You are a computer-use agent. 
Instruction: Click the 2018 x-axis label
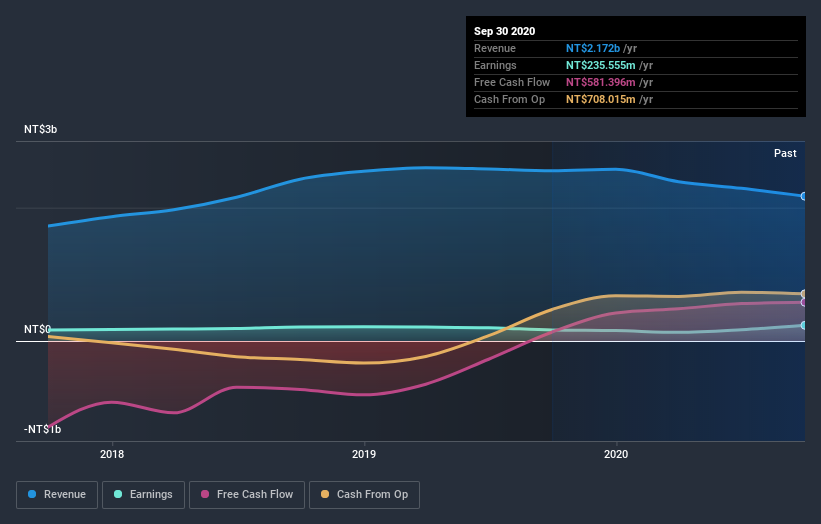coord(112,454)
